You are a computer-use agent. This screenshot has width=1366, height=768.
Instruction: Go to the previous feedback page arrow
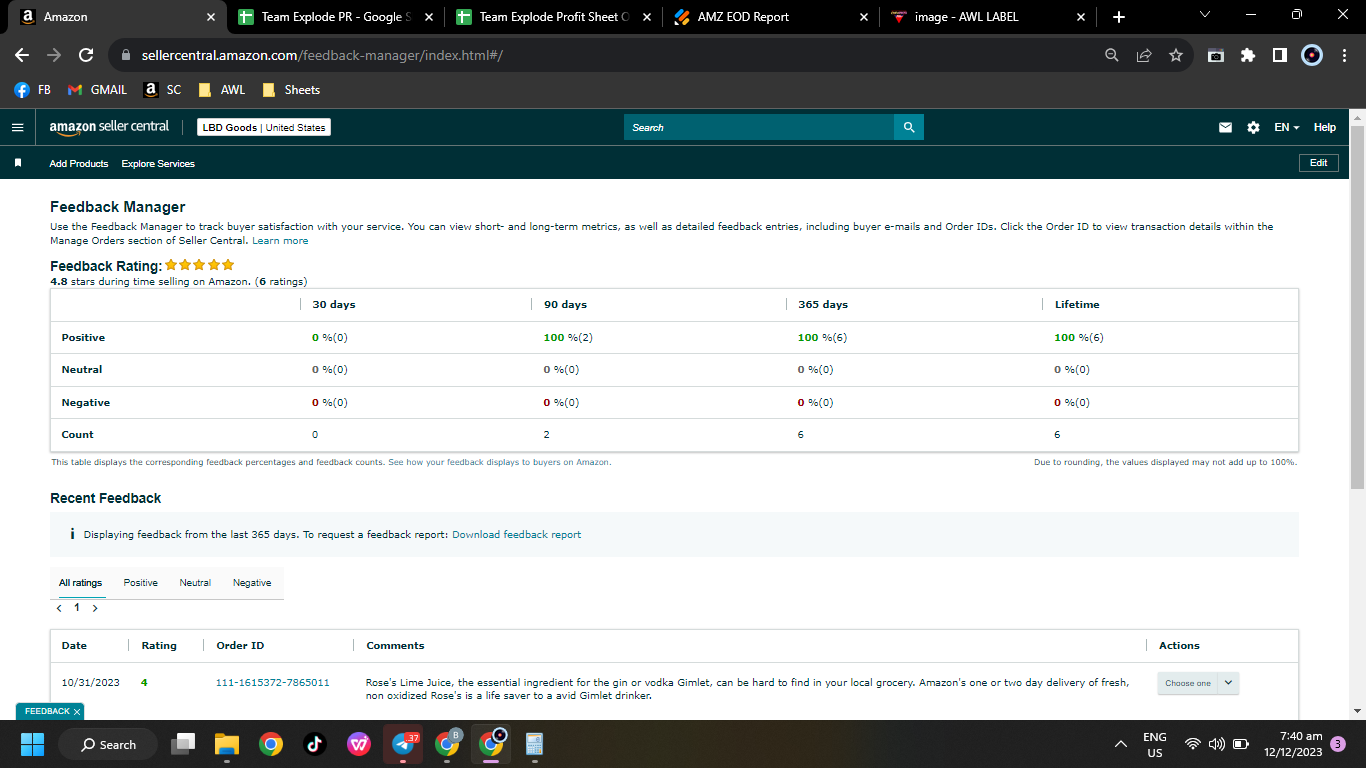coord(59,608)
